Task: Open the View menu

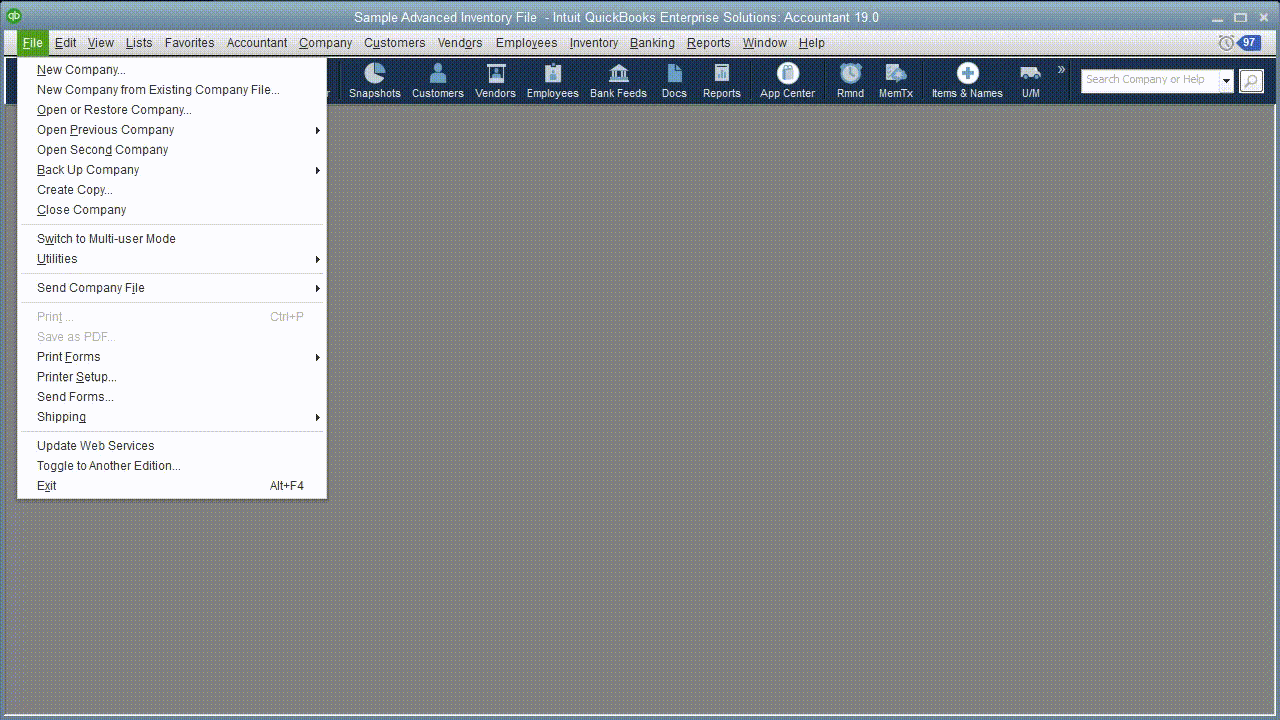Action: [100, 43]
